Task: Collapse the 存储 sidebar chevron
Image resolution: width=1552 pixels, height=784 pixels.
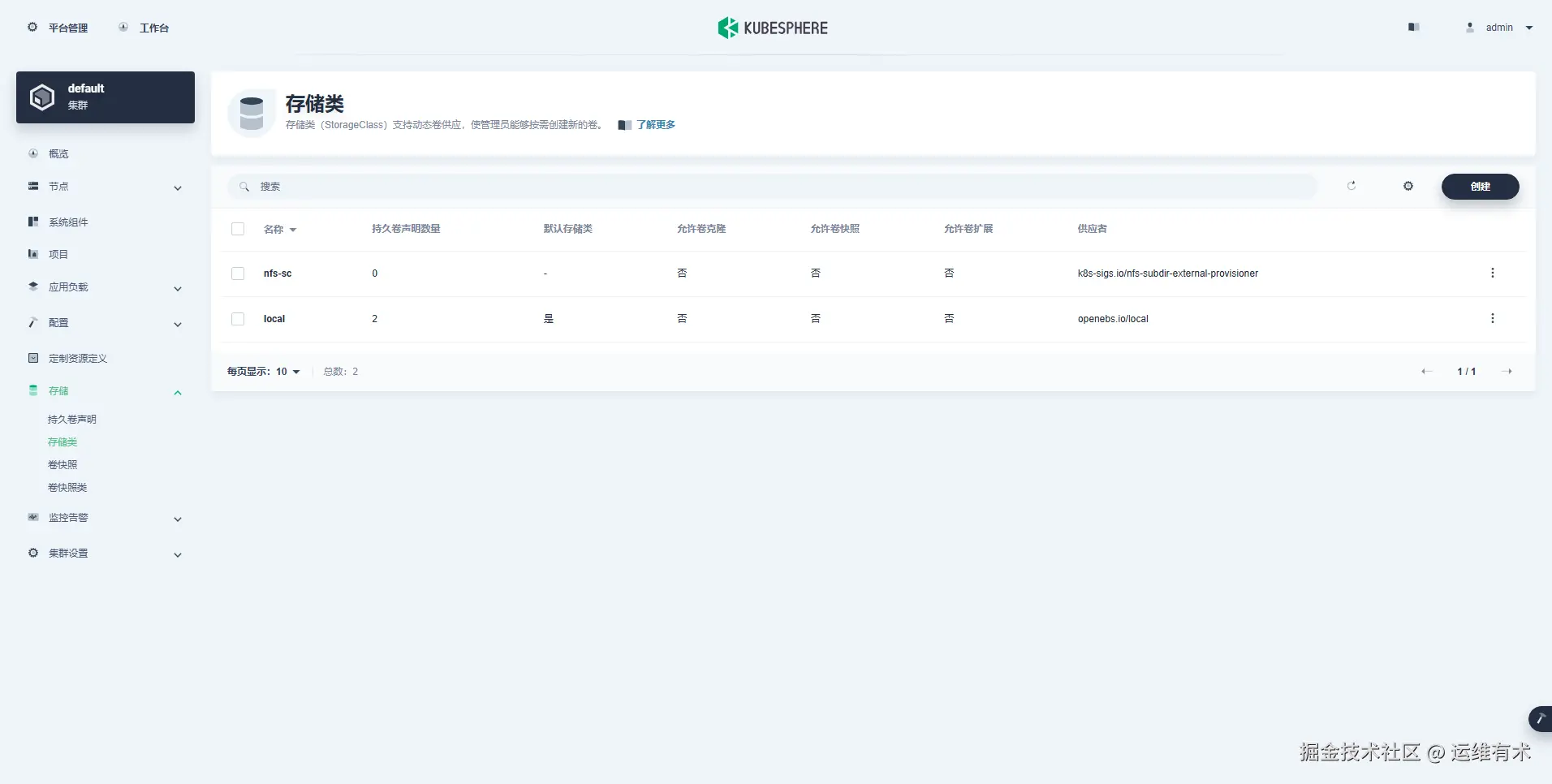Action: point(178,393)
